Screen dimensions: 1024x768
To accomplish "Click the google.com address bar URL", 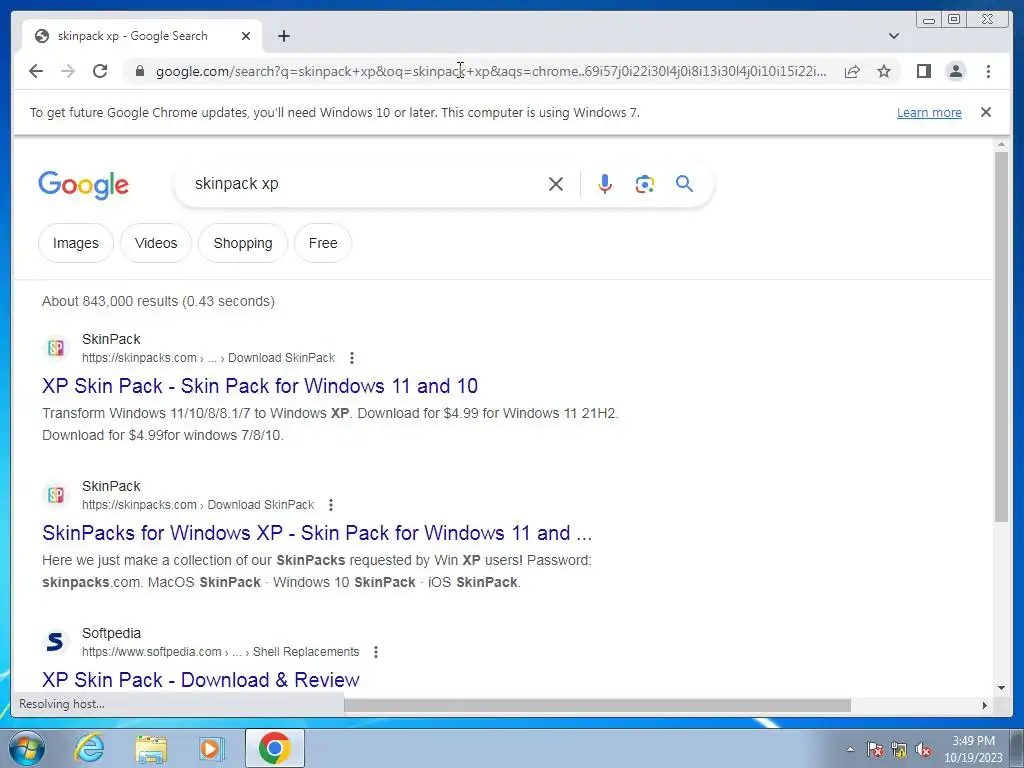I will 491,71.
